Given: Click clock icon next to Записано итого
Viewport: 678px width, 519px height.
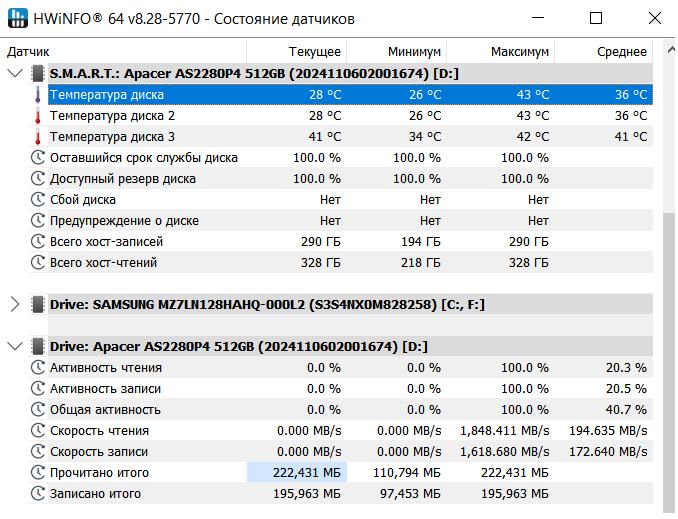Looking at the screenshot, I should pyautogui.click(x=38, y=493).
